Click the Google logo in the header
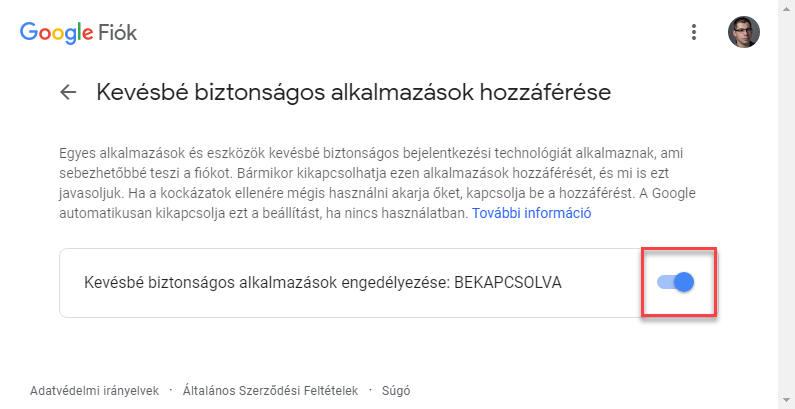This screenshot has width=795, height=409. (56, 32)
